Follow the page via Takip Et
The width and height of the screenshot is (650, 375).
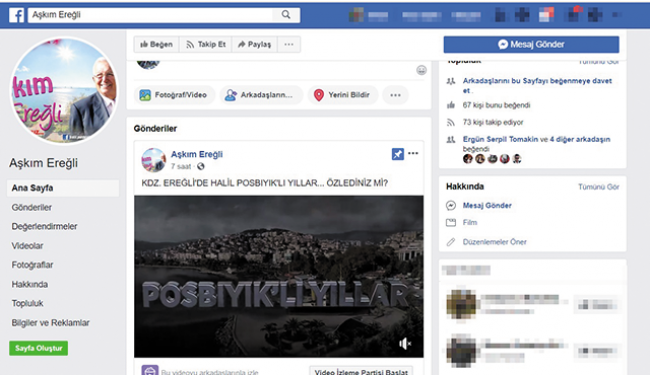click(206, 44)
